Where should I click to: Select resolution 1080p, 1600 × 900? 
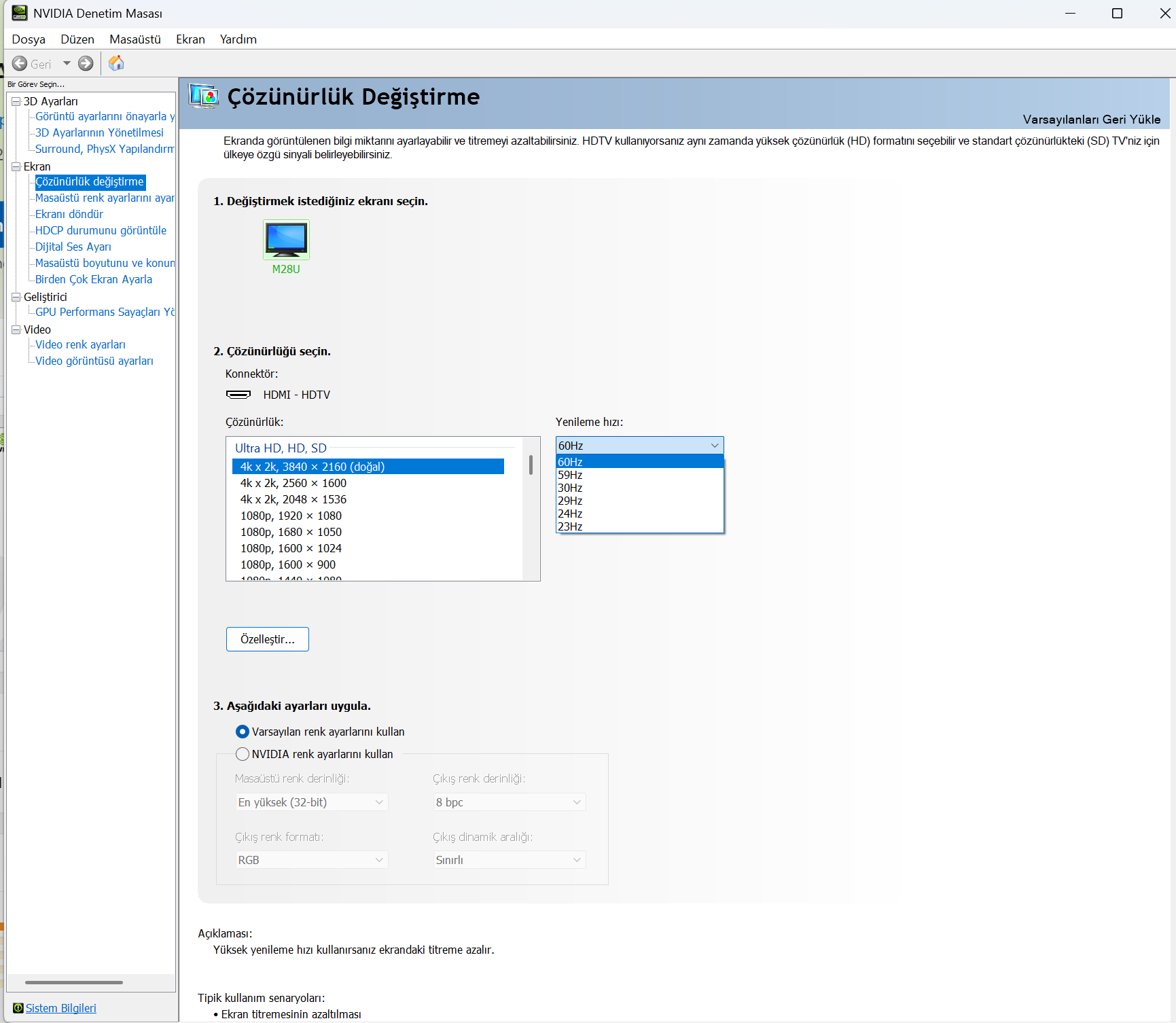point(368,564)
